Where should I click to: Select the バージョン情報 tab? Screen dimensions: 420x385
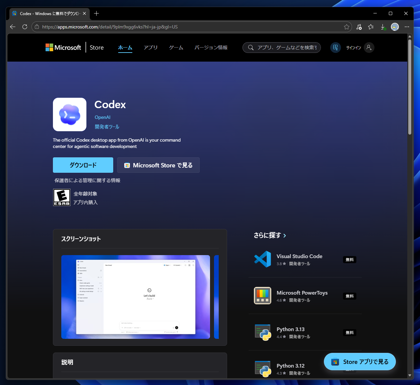point(211,48)
